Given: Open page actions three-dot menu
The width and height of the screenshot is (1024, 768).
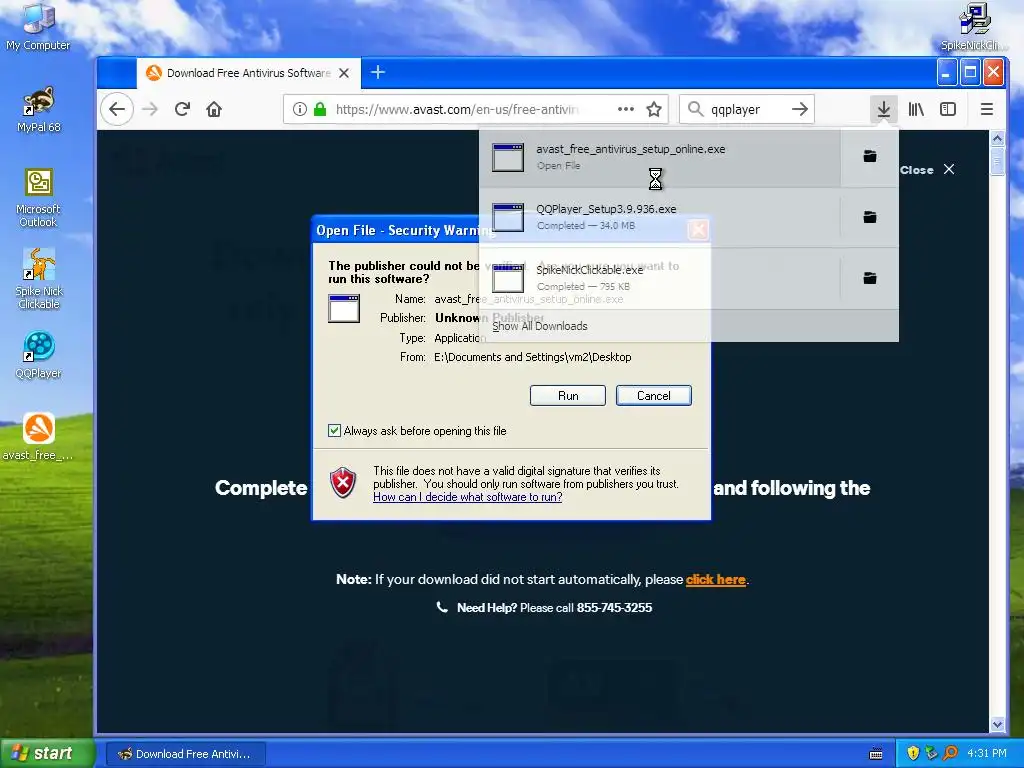Looking at the screenshot, I should coord(626,109).
